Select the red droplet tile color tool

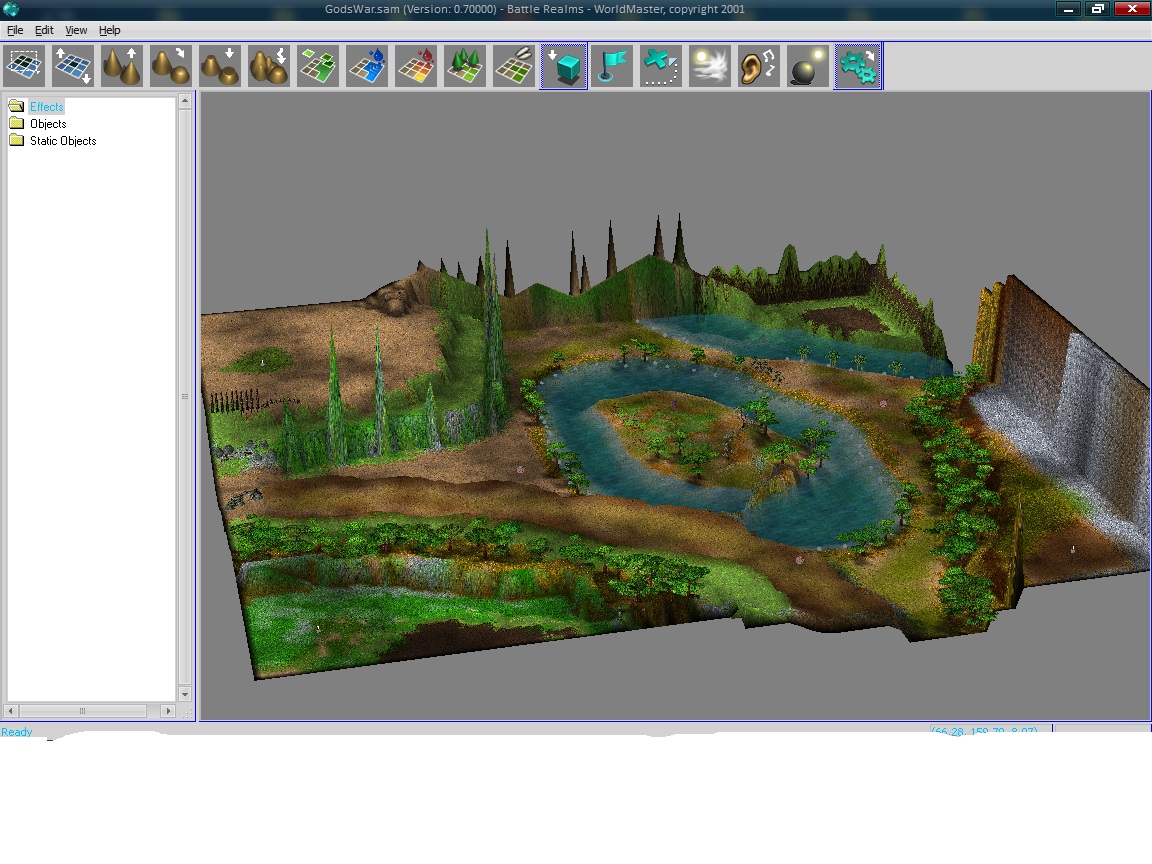[x=416, y=66]
